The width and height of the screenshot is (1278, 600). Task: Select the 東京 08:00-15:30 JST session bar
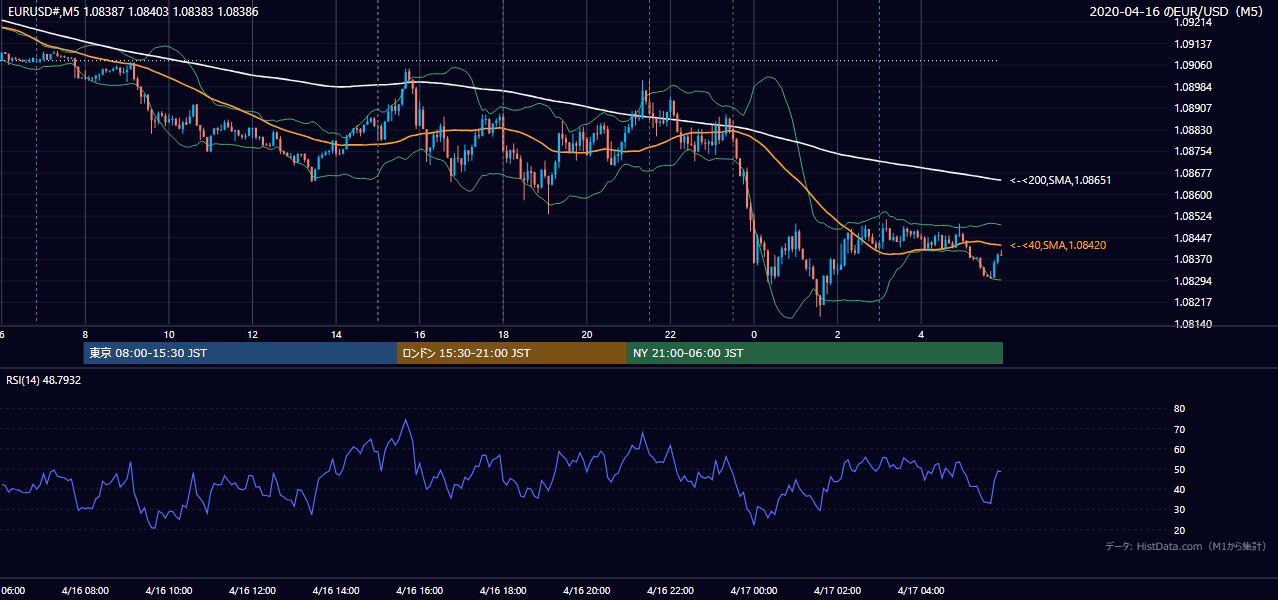pyautogui.click(x=240, y=353)
